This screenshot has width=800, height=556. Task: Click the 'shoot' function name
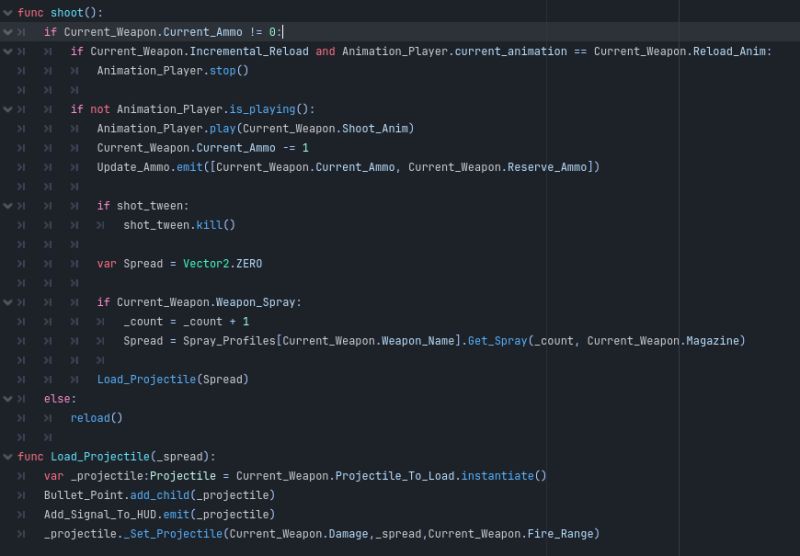[x=67, y=13]
